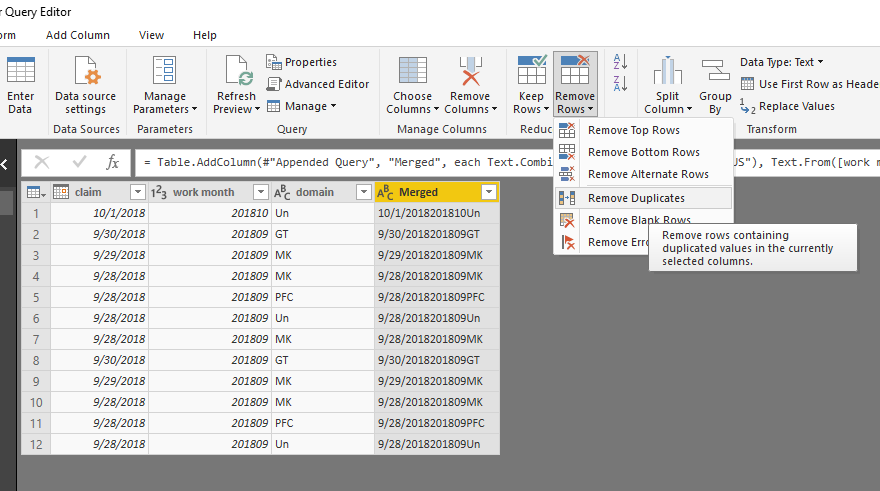Select row number 12
The width and height of the screenshot is (880, 491).
[x=36, y=444]
